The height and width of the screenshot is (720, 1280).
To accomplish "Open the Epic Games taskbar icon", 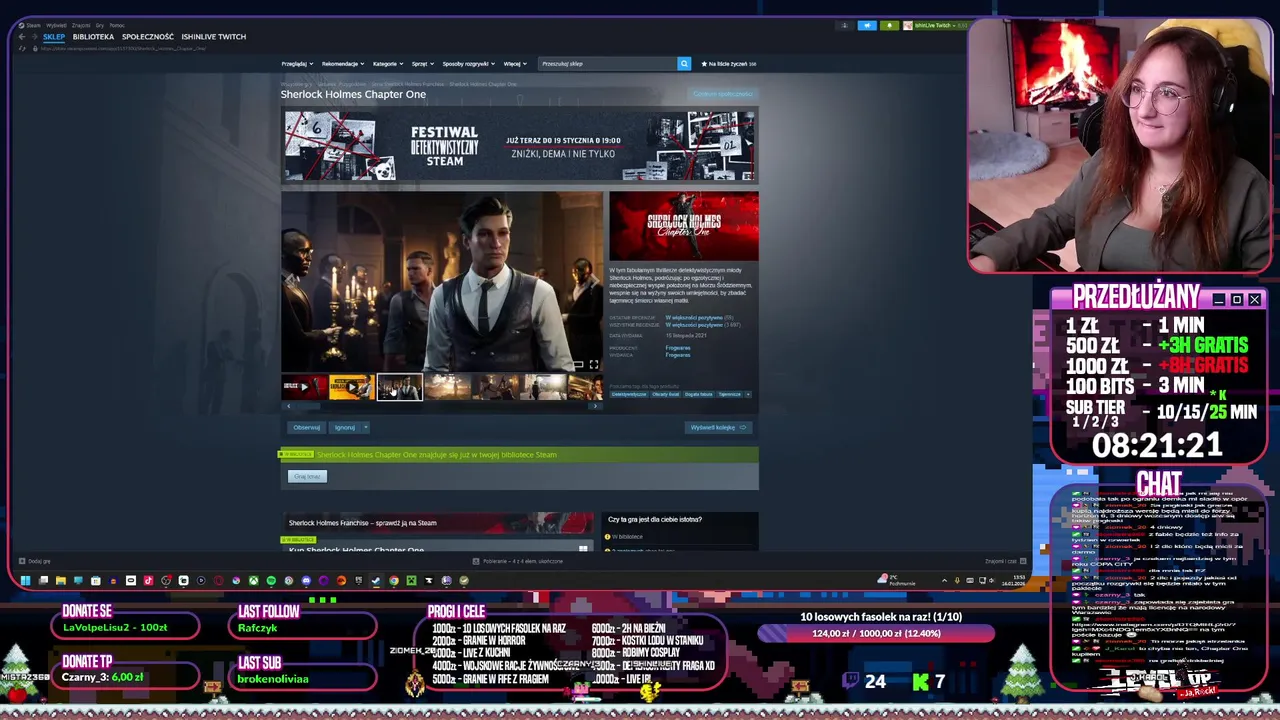I will (x=359, y=580).
